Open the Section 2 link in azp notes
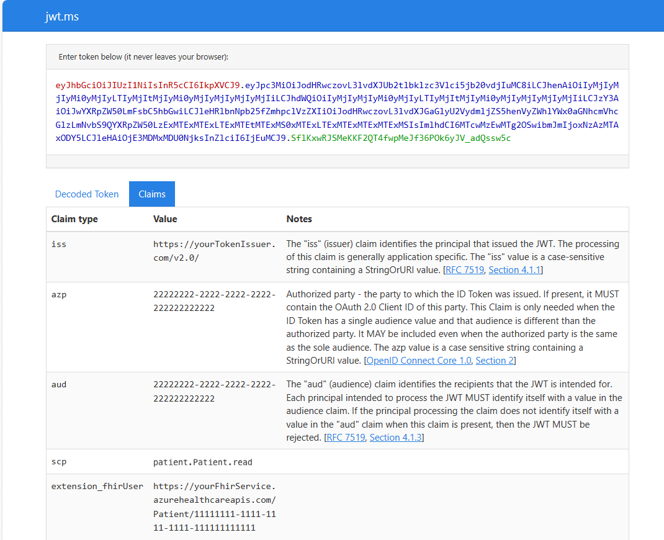This screenshot has width=664, height=540. [494, 360]
